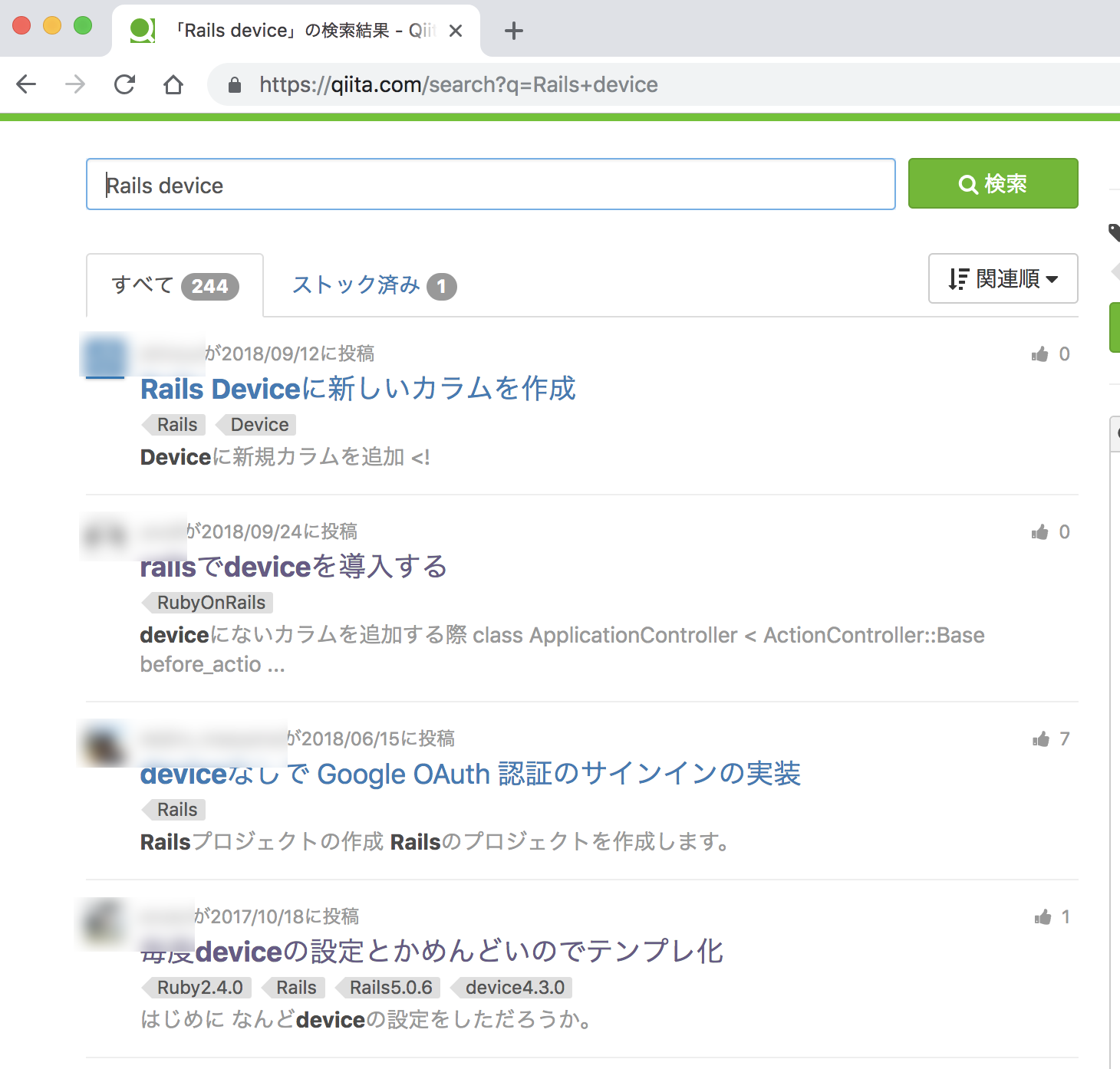Click the URL in the address bar
Image resolution: width=1120 pixels, height=1069 pixels.
point(458,84)
